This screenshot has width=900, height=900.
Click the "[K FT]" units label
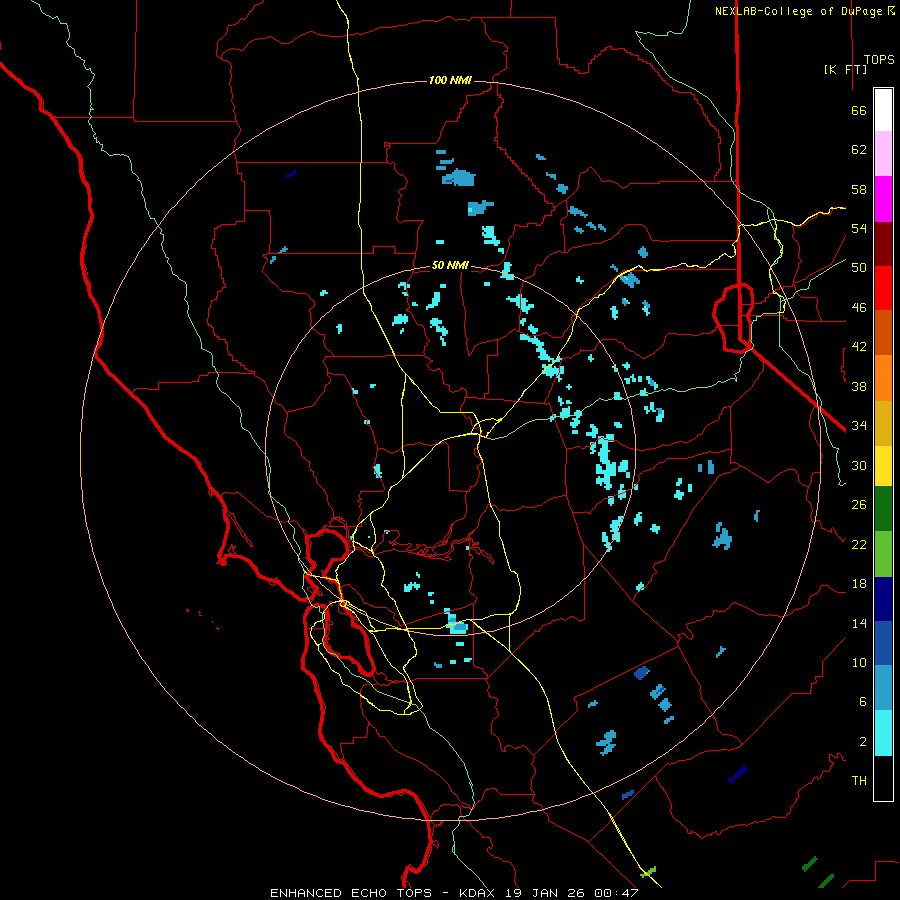tap(845, 69)
